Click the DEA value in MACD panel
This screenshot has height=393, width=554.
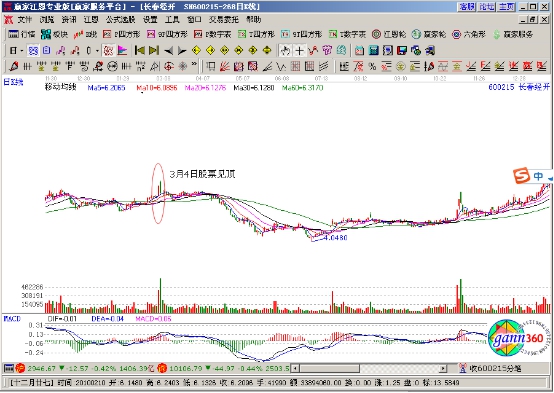pos(107,319)
